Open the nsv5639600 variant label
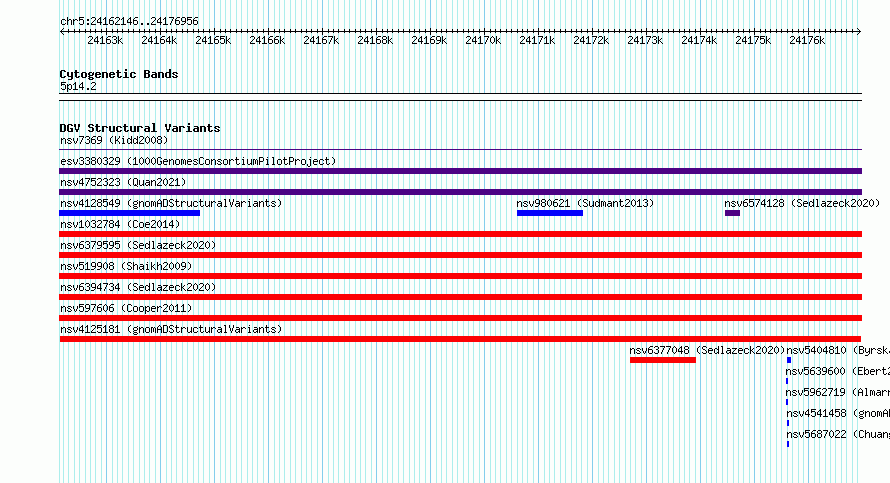Image resolution: width=890 pixels, height=483 pixels. click(838, 371)
